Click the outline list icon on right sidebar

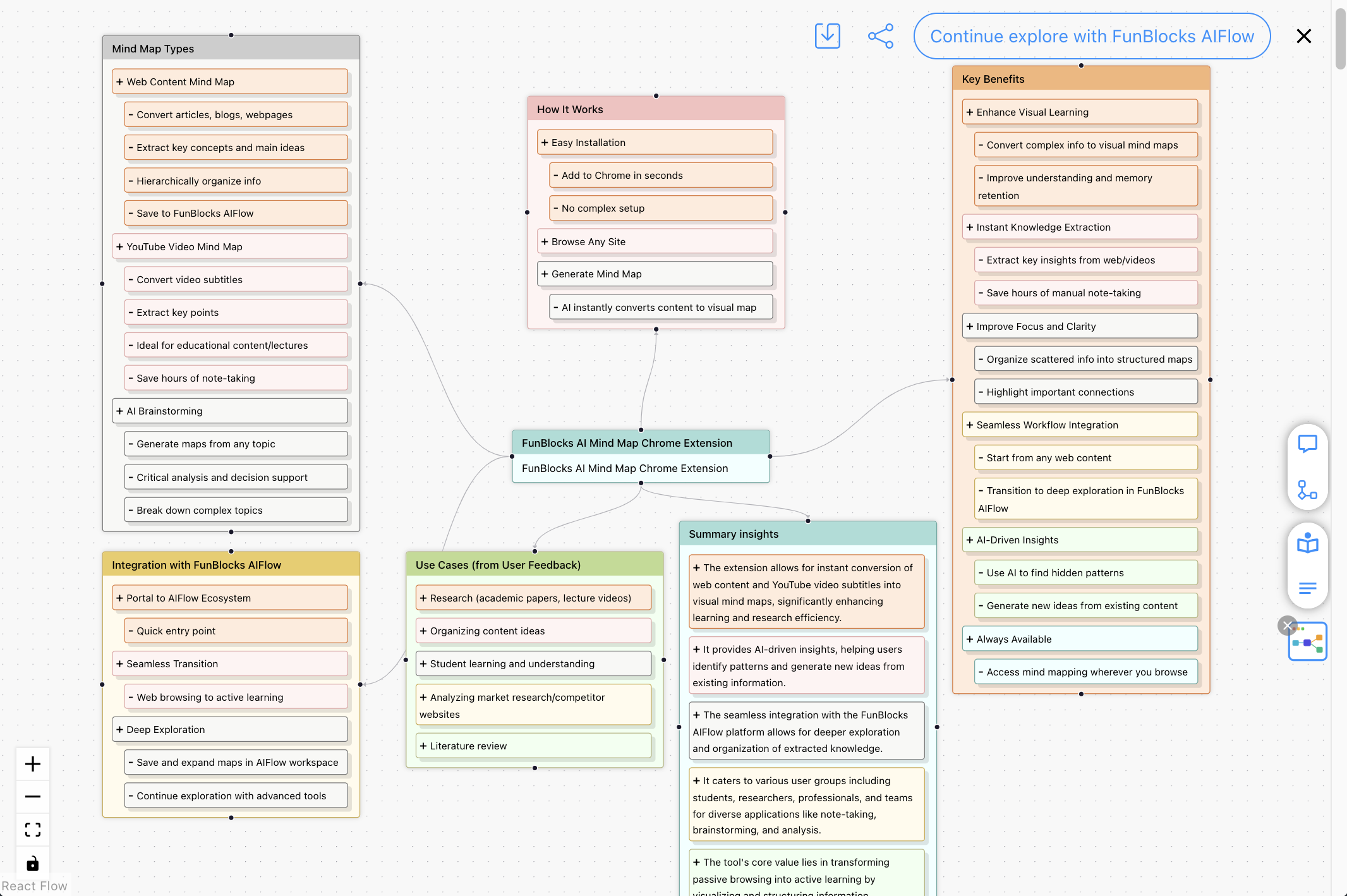[1307, 588]
